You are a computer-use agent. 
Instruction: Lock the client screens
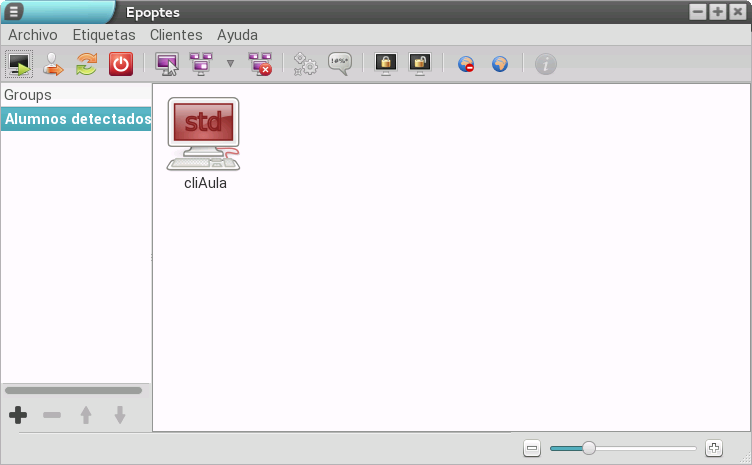(386, 65)
